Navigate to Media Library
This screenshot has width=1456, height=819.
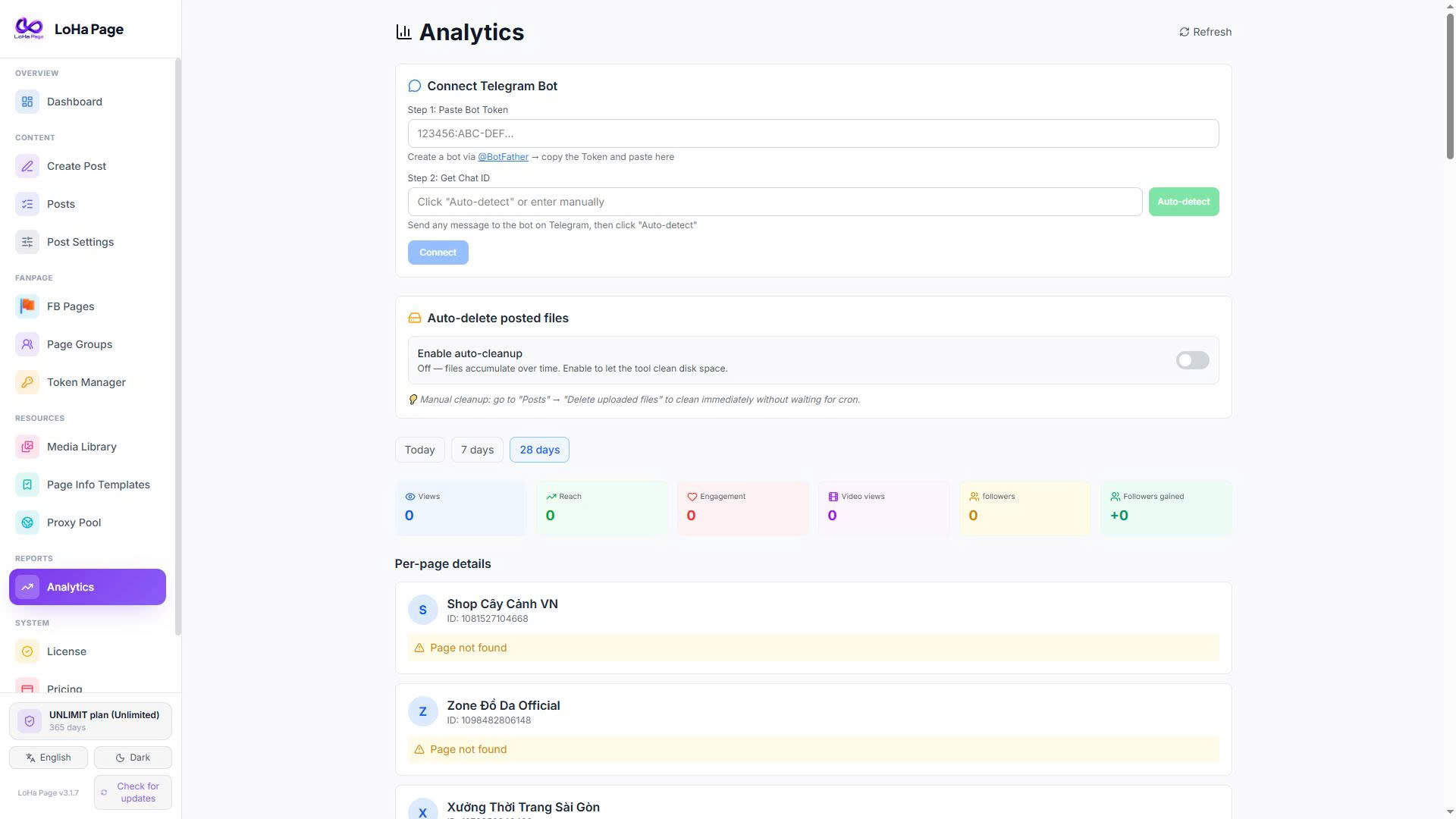pyautogui.click(x=87, y=447)
